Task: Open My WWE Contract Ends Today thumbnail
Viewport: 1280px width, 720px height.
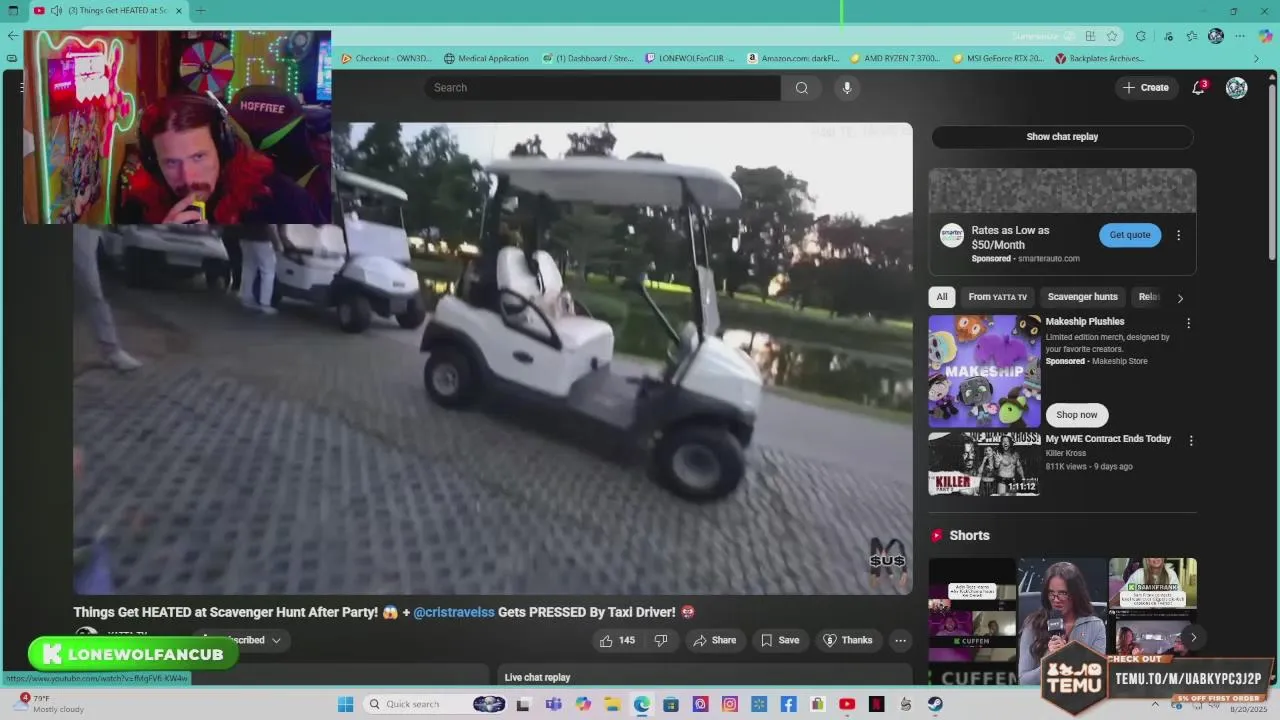Action: coord(984,463)
